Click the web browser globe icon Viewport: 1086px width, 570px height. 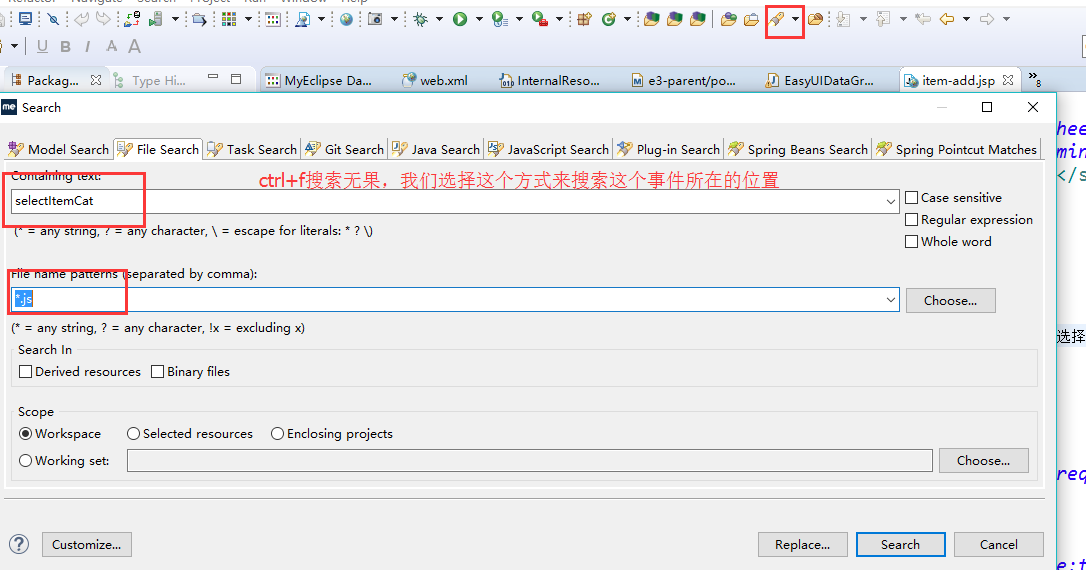point(346,19)
